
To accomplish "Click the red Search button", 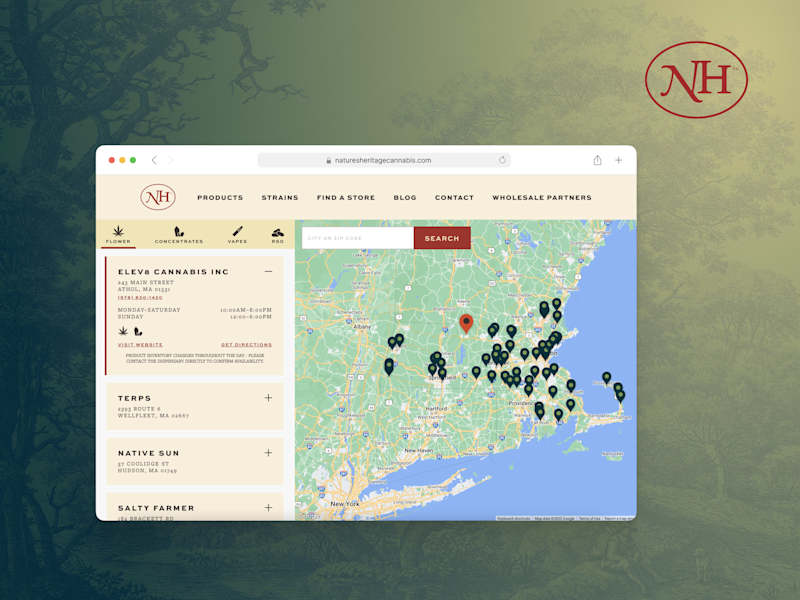I will [x=442, y=238].
